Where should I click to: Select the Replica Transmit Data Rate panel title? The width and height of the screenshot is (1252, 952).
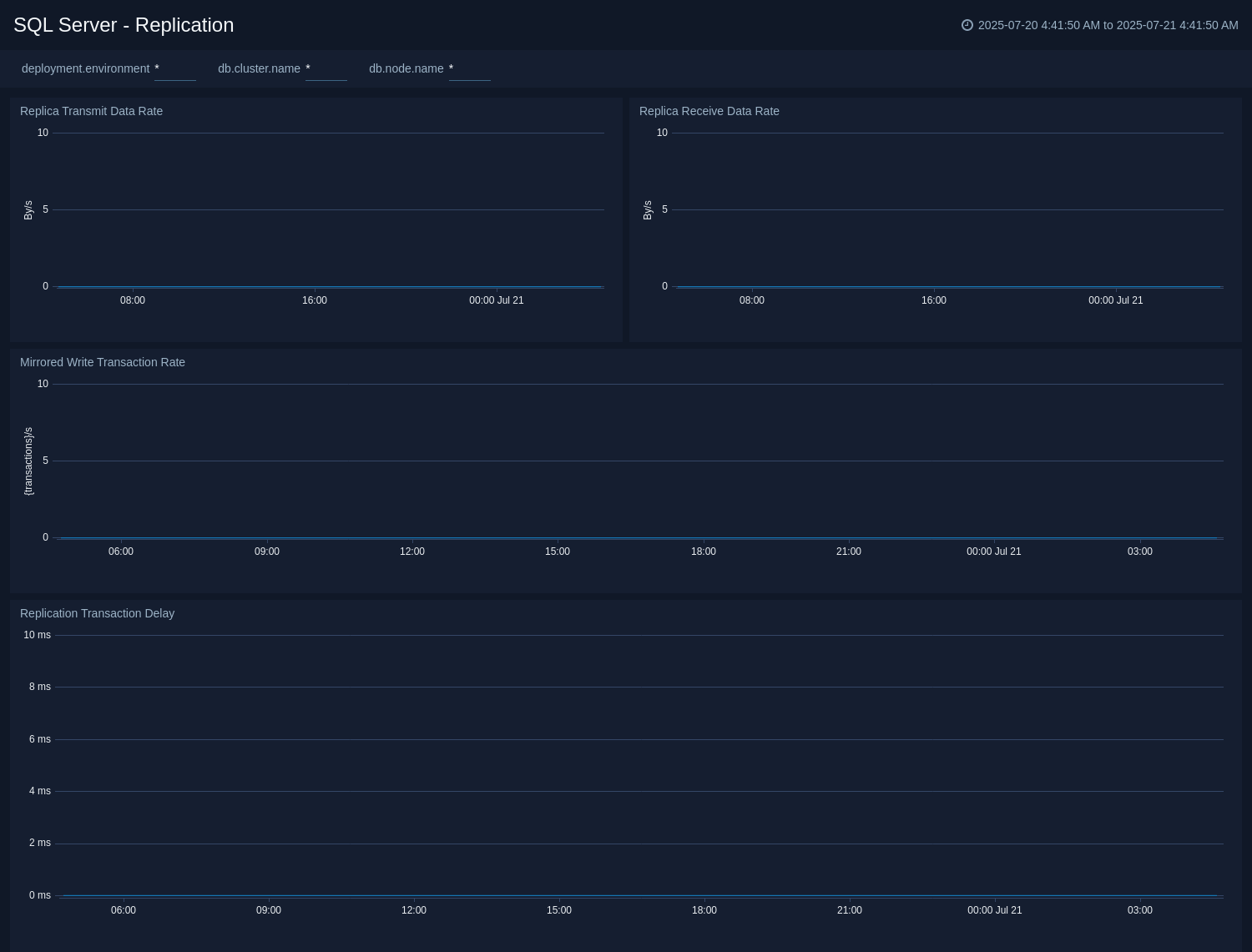[x=91, y=111]
